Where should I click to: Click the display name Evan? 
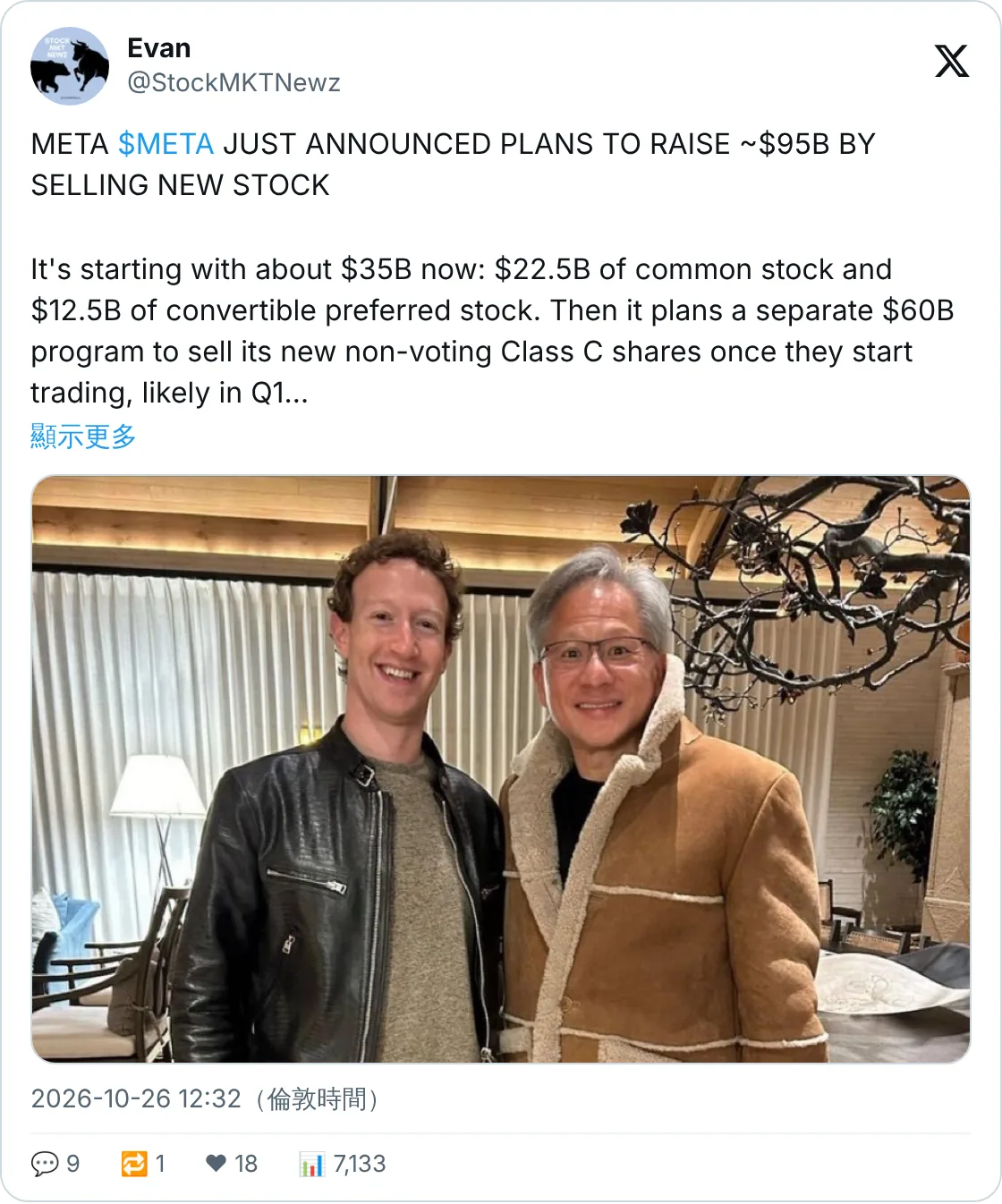point(159,48)
